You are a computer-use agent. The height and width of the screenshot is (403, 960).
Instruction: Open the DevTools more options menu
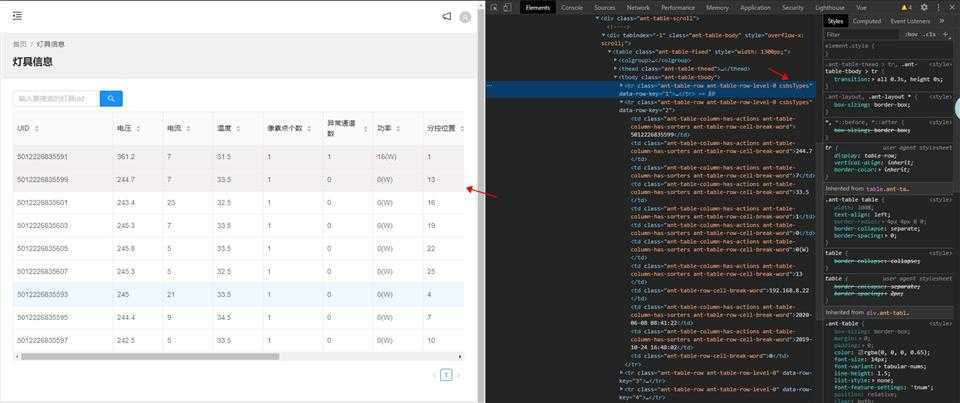[938, 7]
